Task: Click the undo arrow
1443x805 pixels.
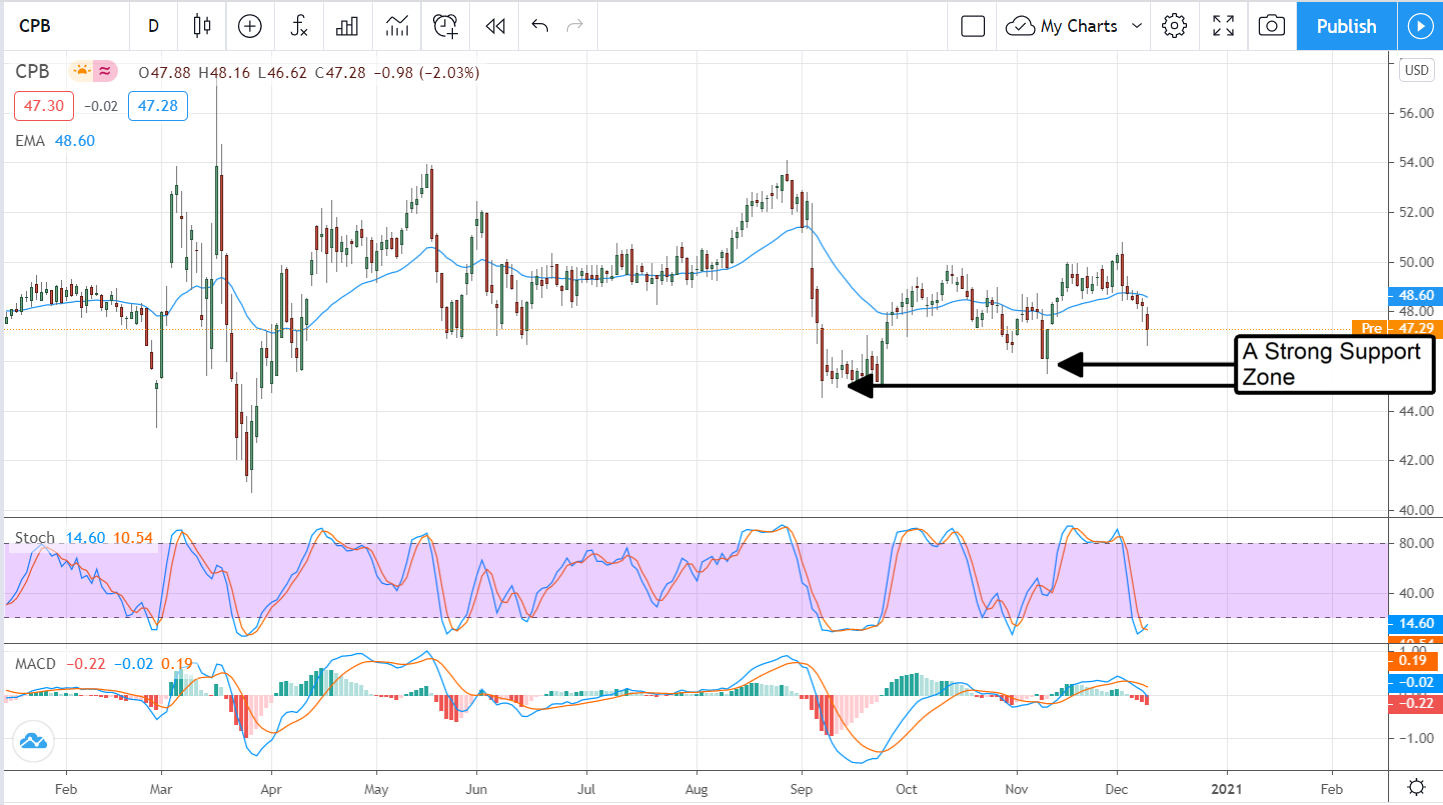Action: click(540, 26)
